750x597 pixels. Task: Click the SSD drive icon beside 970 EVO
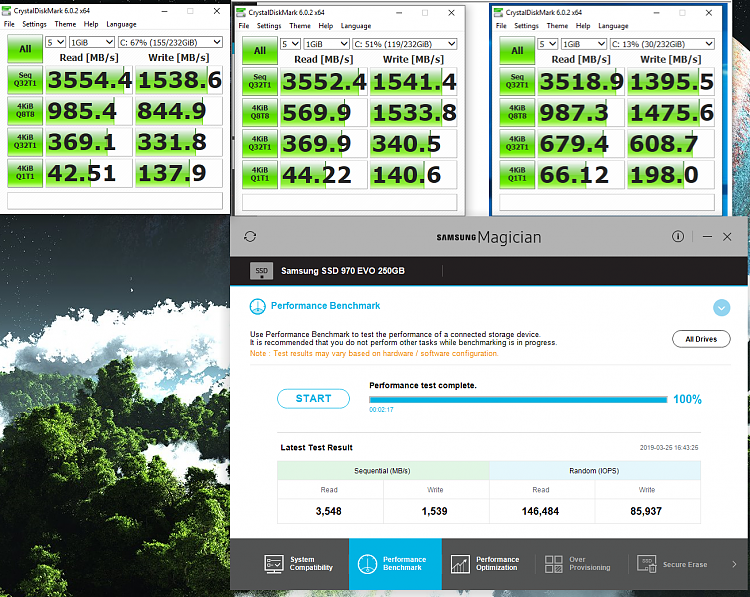pyautogui.click(x=262, y=271)
